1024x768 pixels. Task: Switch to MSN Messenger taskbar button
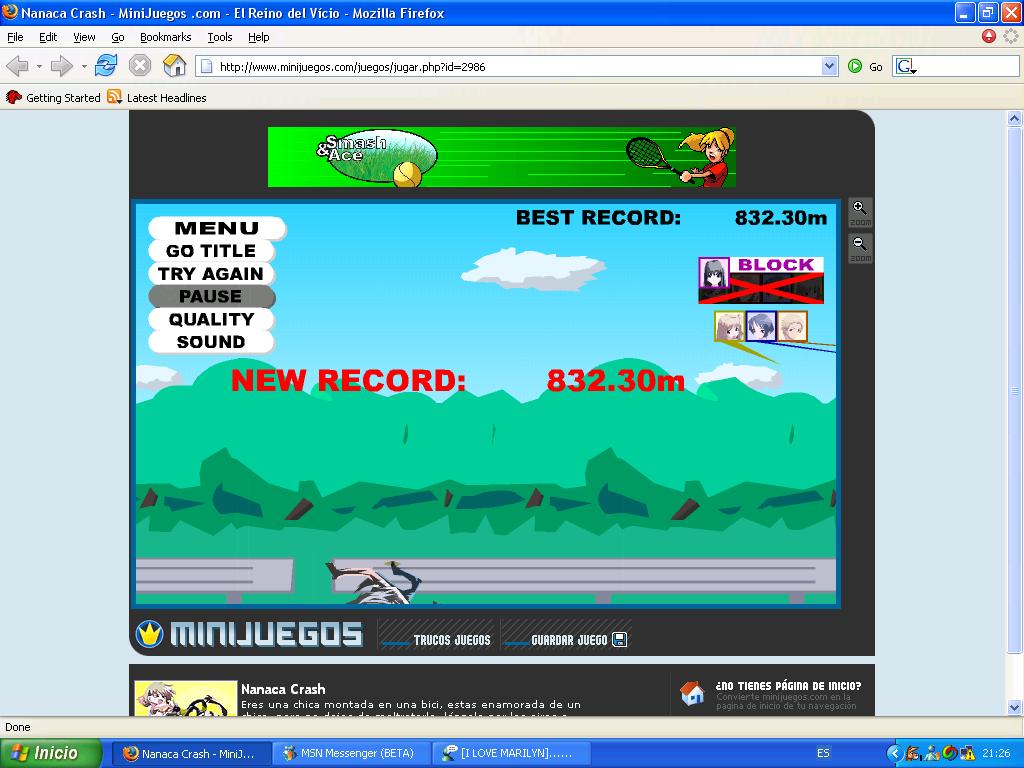pyautogui.click(x=351, y=753)
